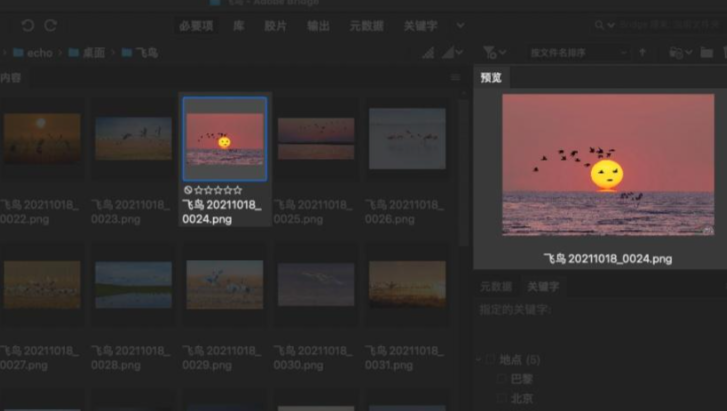This screenshot has height=411, width=727.
Task: Open the top-bar 元数据 workspace
Action: point(367,26)
